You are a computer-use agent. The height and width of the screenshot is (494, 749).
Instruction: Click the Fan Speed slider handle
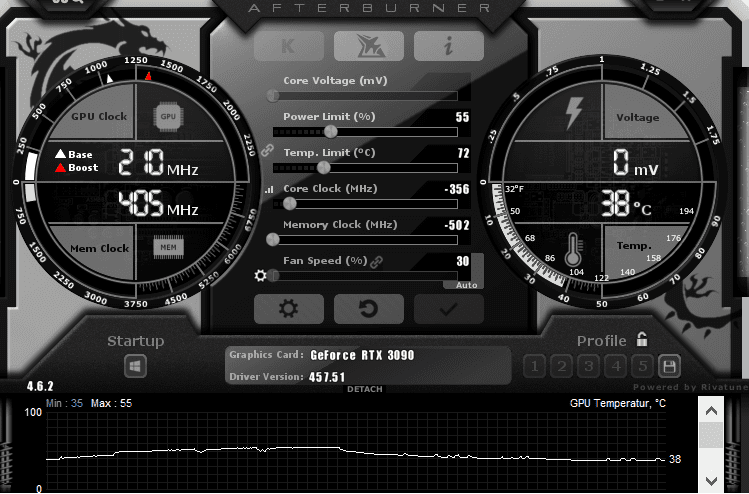pyautogui.click(x=273, y=276)
